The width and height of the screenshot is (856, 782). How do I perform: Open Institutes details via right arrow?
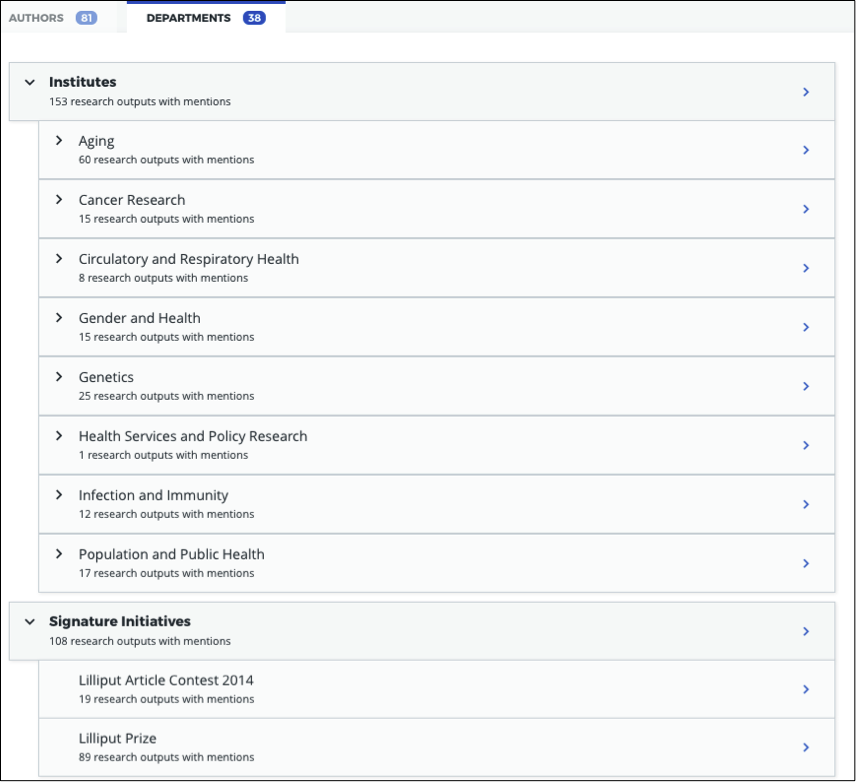point(806,92)
